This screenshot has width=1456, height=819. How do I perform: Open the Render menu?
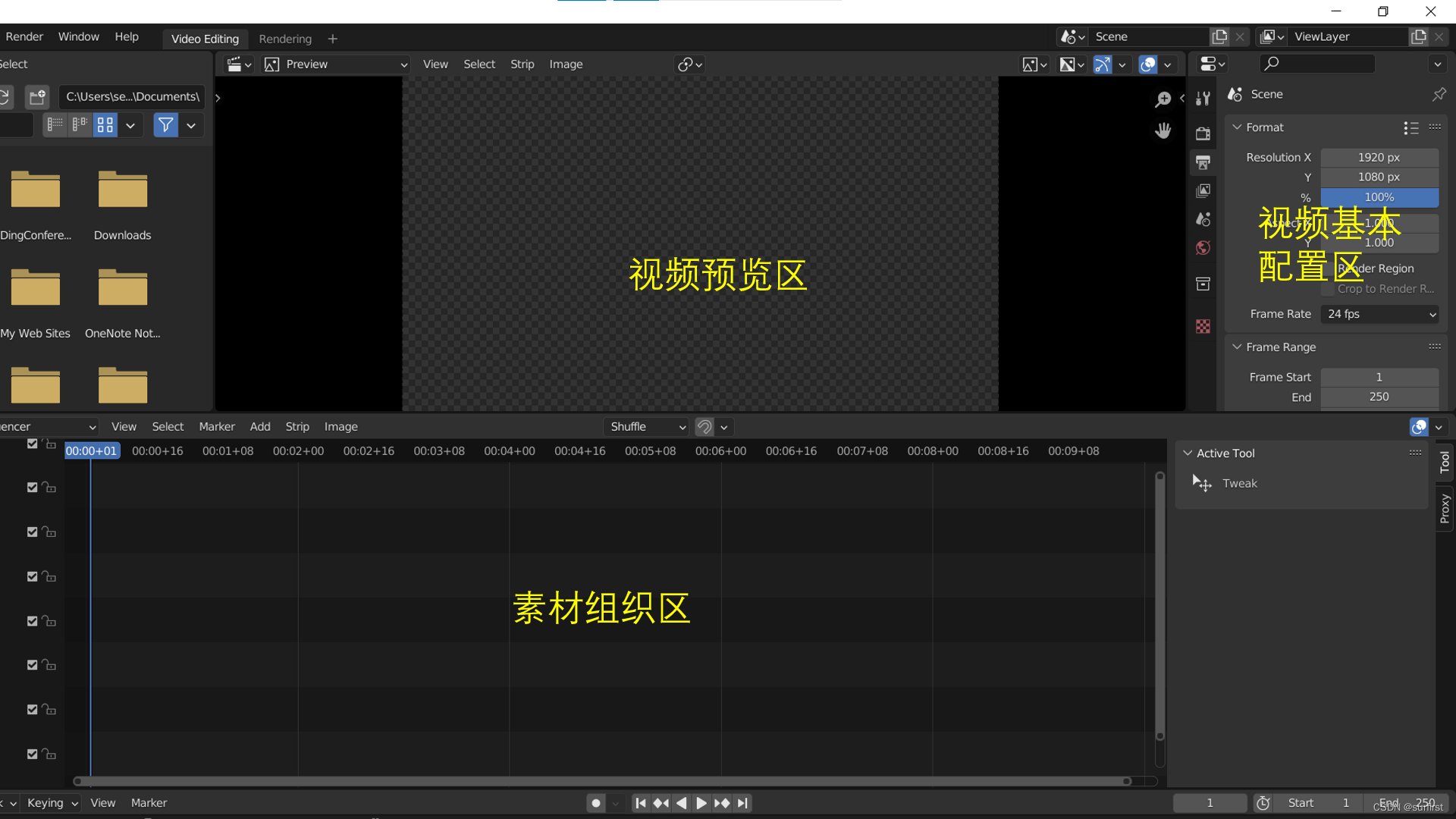[x=24, y=36]
